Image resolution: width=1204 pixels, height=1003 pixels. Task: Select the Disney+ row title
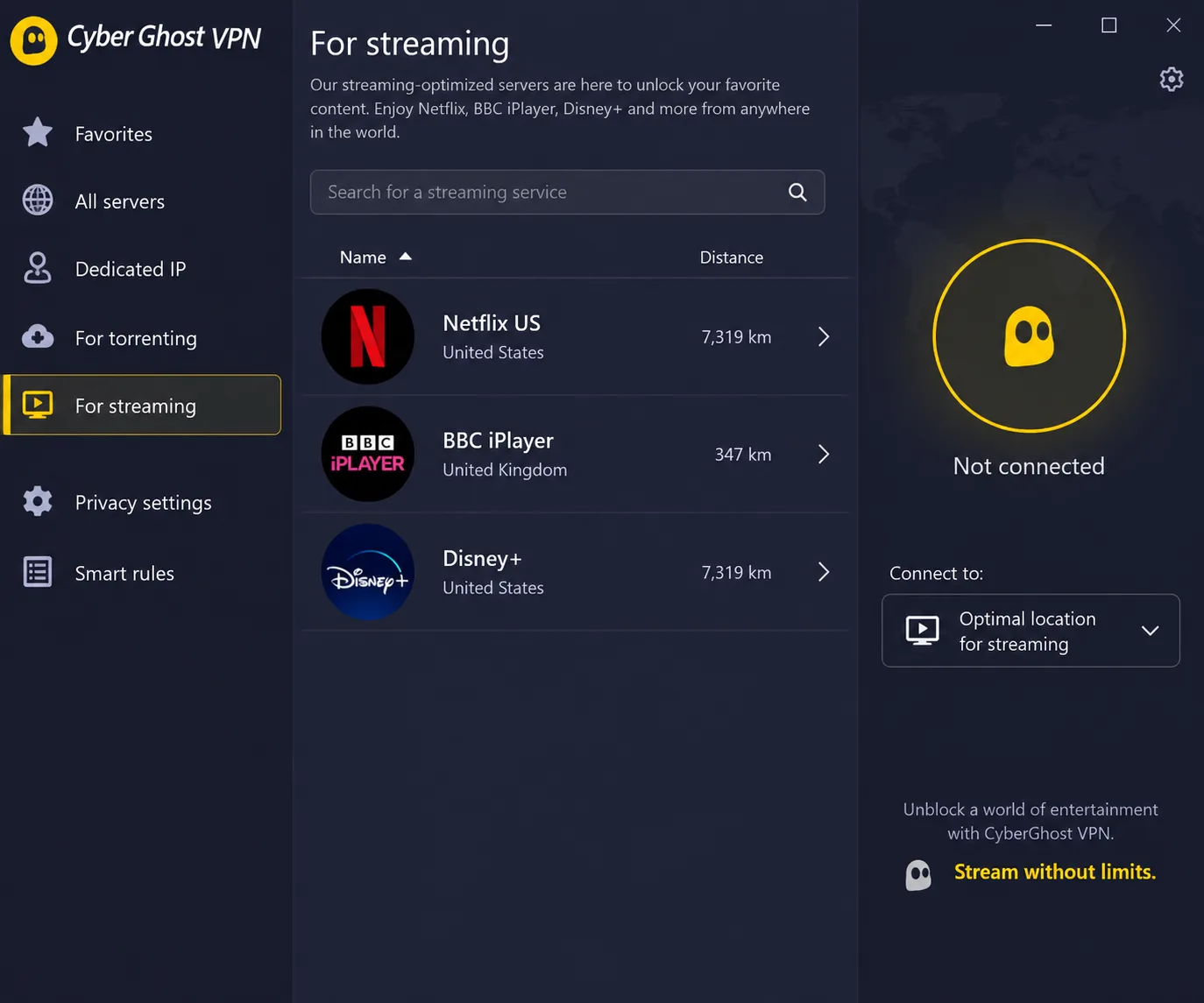pos(482,558)
